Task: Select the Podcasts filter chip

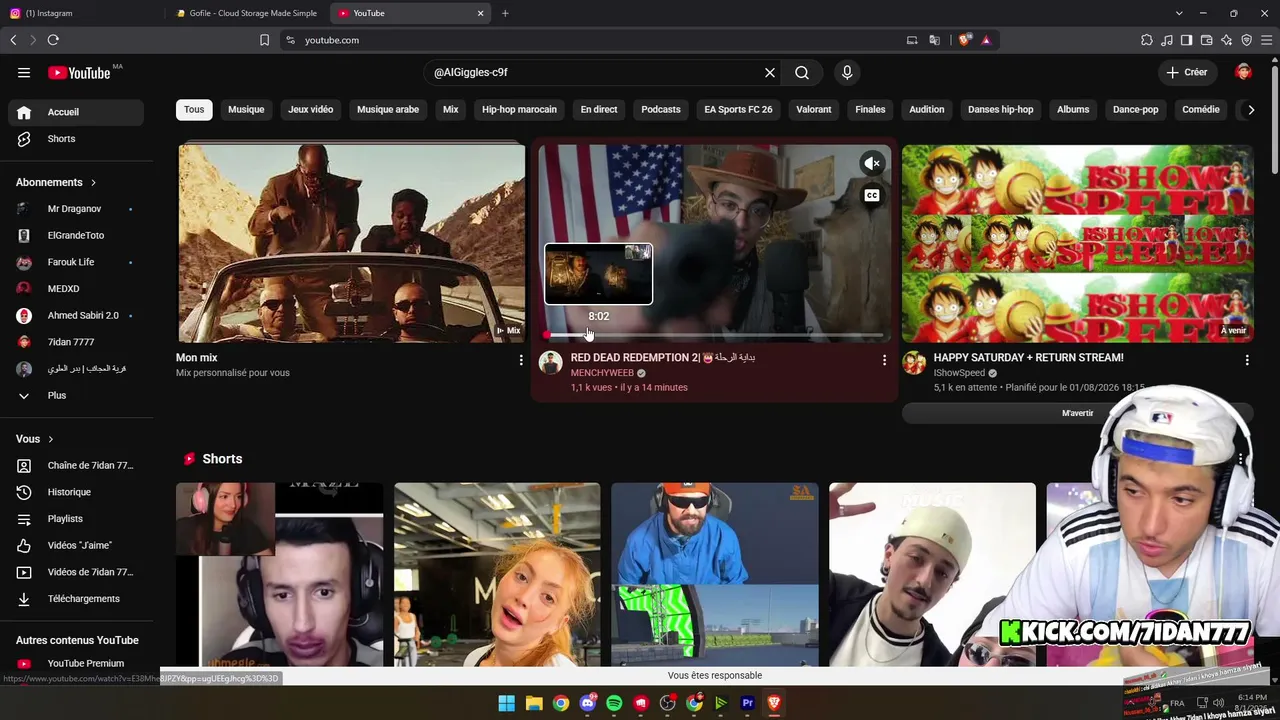Action: tap(661, 109)
